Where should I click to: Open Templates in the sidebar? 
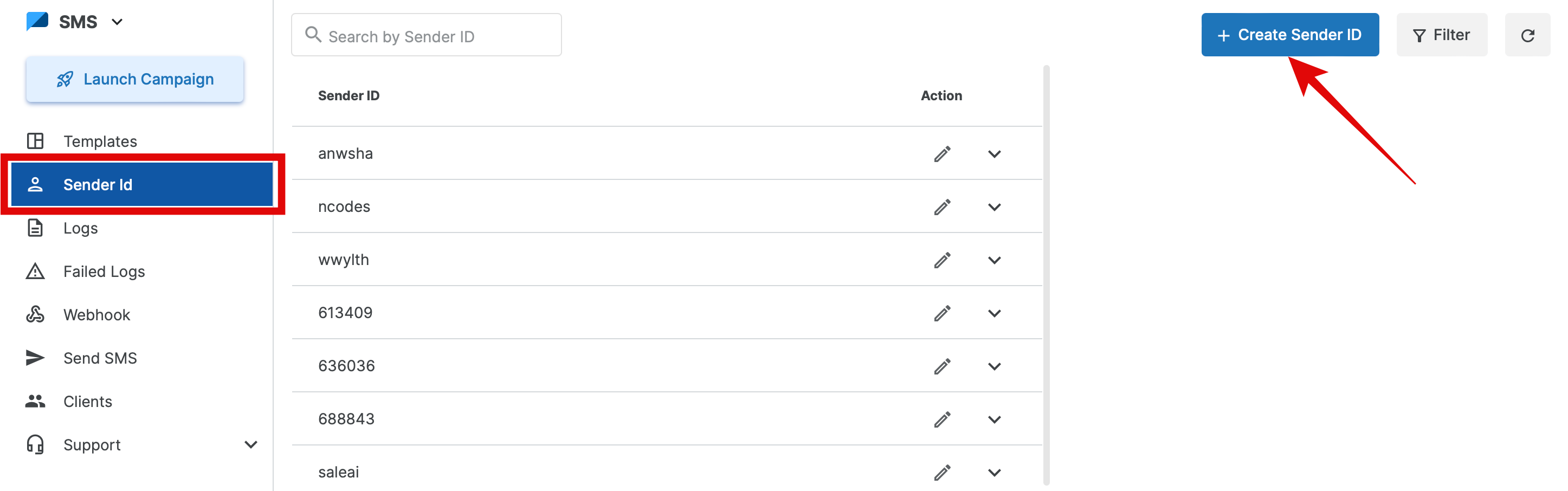coord(100,141)
